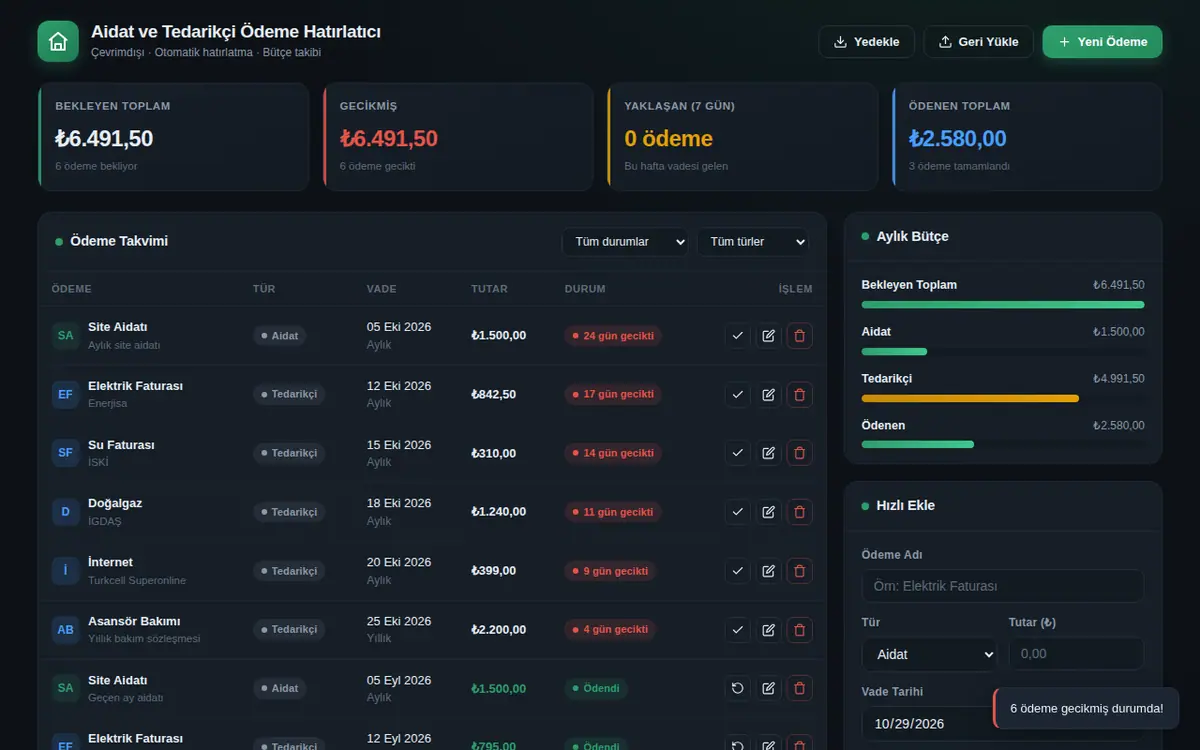Screen dimensions: 1200x750
Task: Click the green home logo icon
Action: [58, 41]
